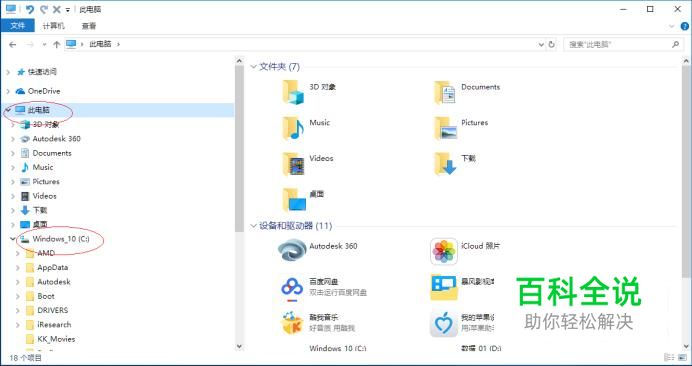This screenshot has width=692, height=366.
Task: Collapse the 文件夹 (7) group header
Action: click(x=253, y=67)
